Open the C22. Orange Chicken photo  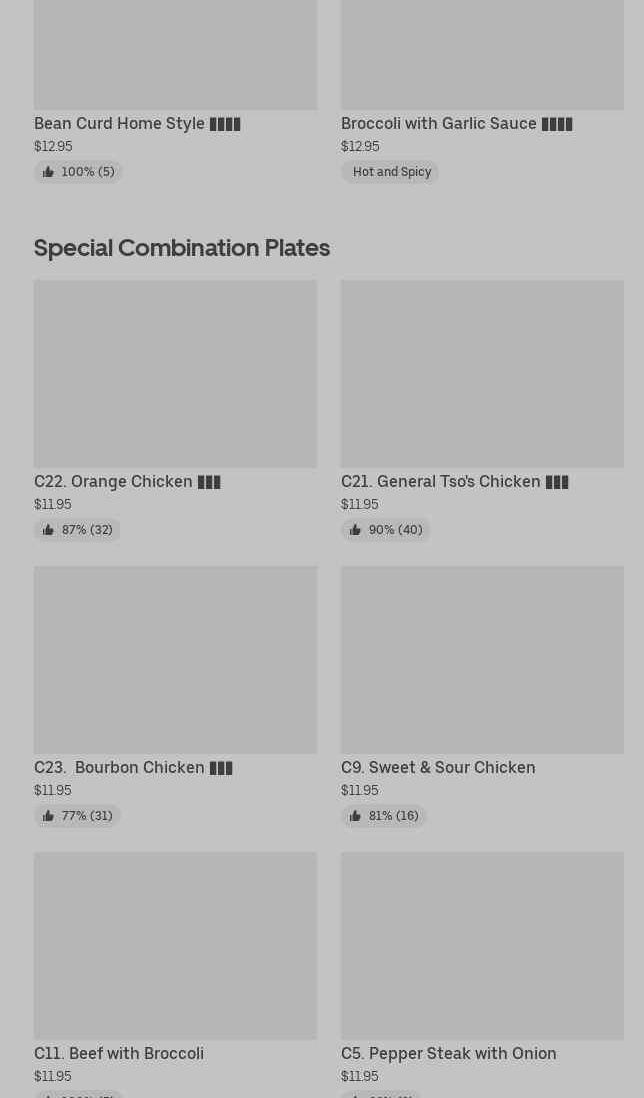coord(175,373)
